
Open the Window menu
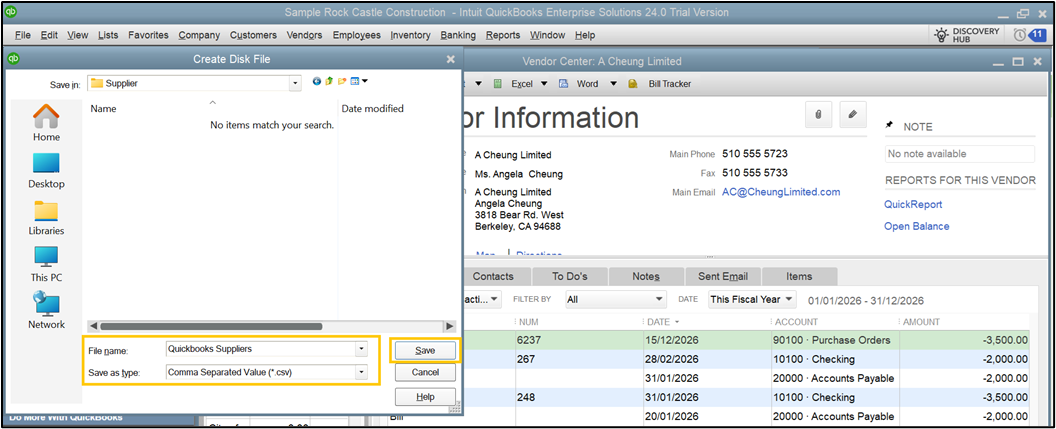(x=548, y=35)
